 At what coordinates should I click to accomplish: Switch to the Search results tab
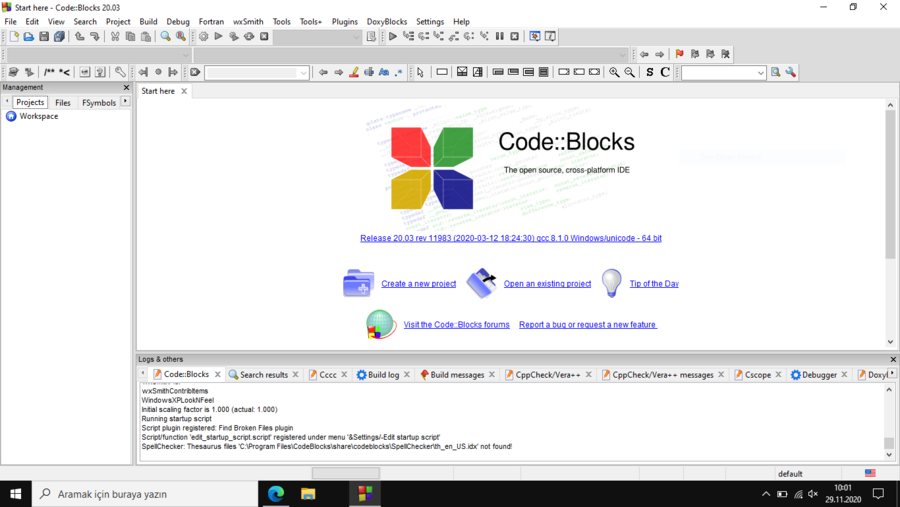tap(263, 374)
